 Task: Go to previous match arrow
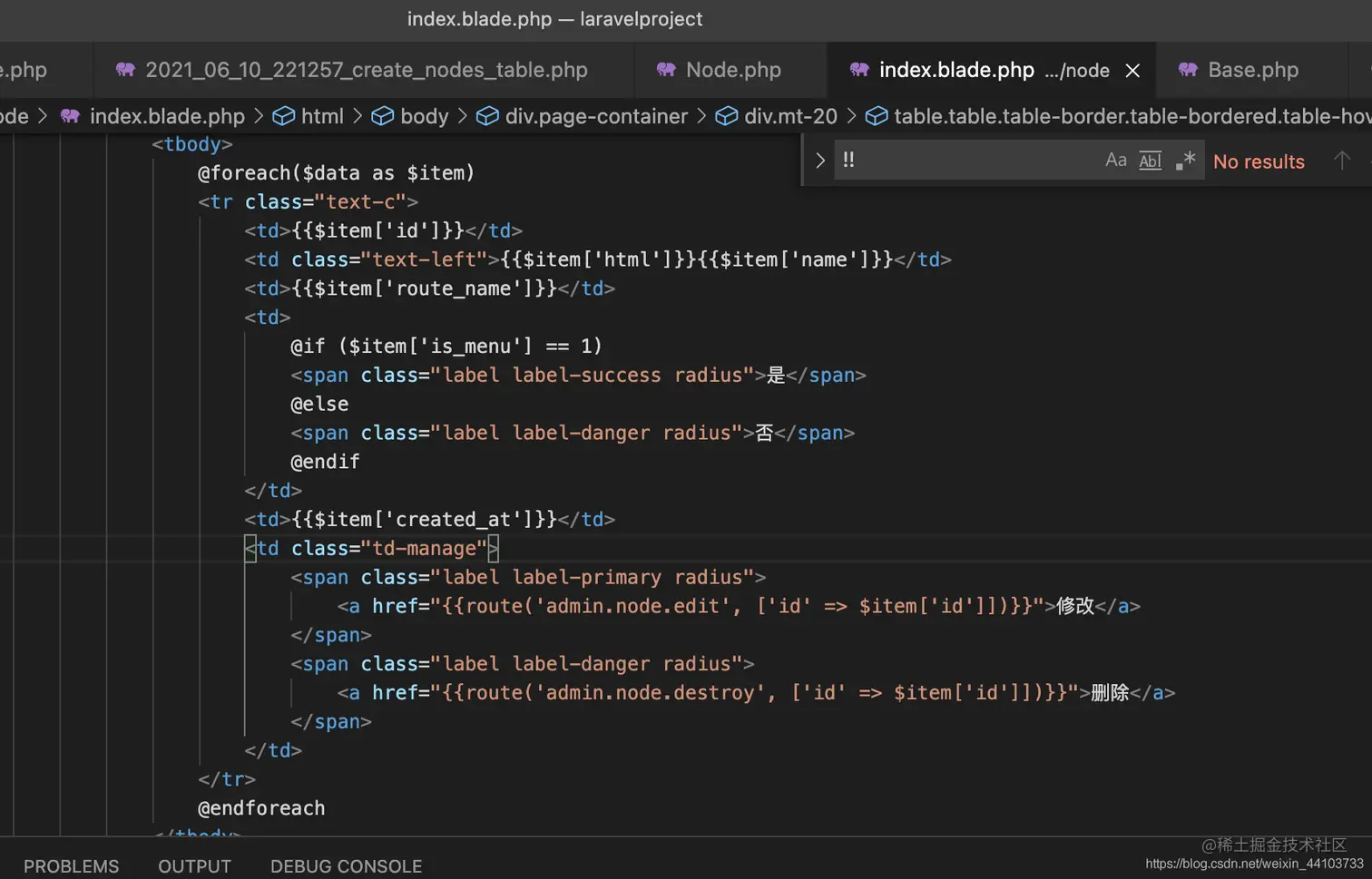[x=1342, y=161]
